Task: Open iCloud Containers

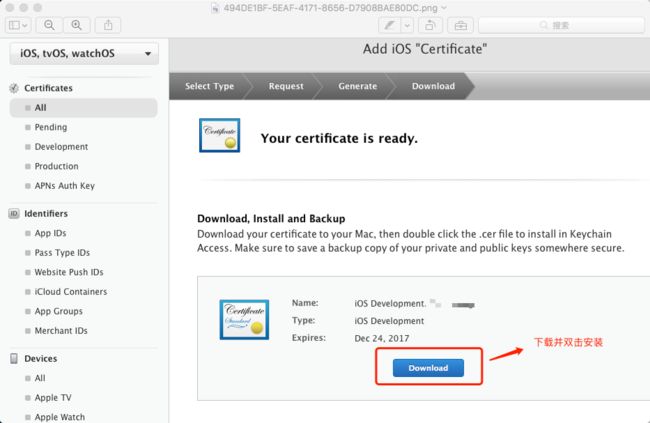Action: (x=71, y=292)
